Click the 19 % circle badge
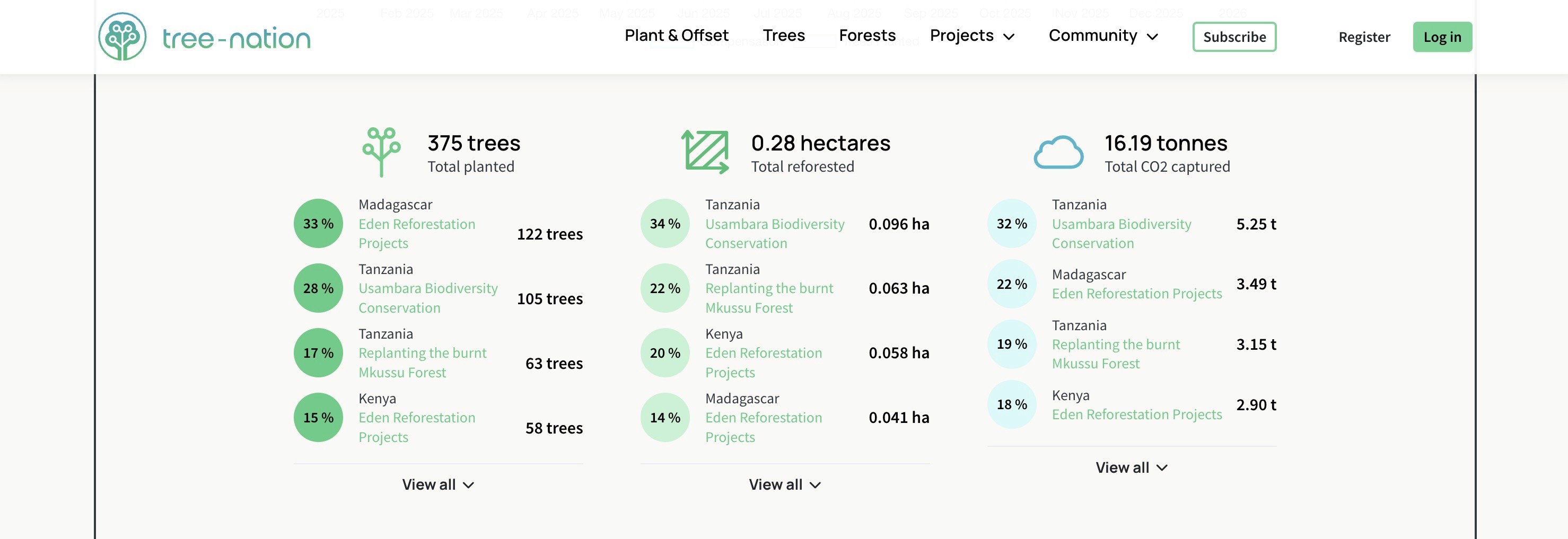The image size is (1568, 539). point(1012,344)
